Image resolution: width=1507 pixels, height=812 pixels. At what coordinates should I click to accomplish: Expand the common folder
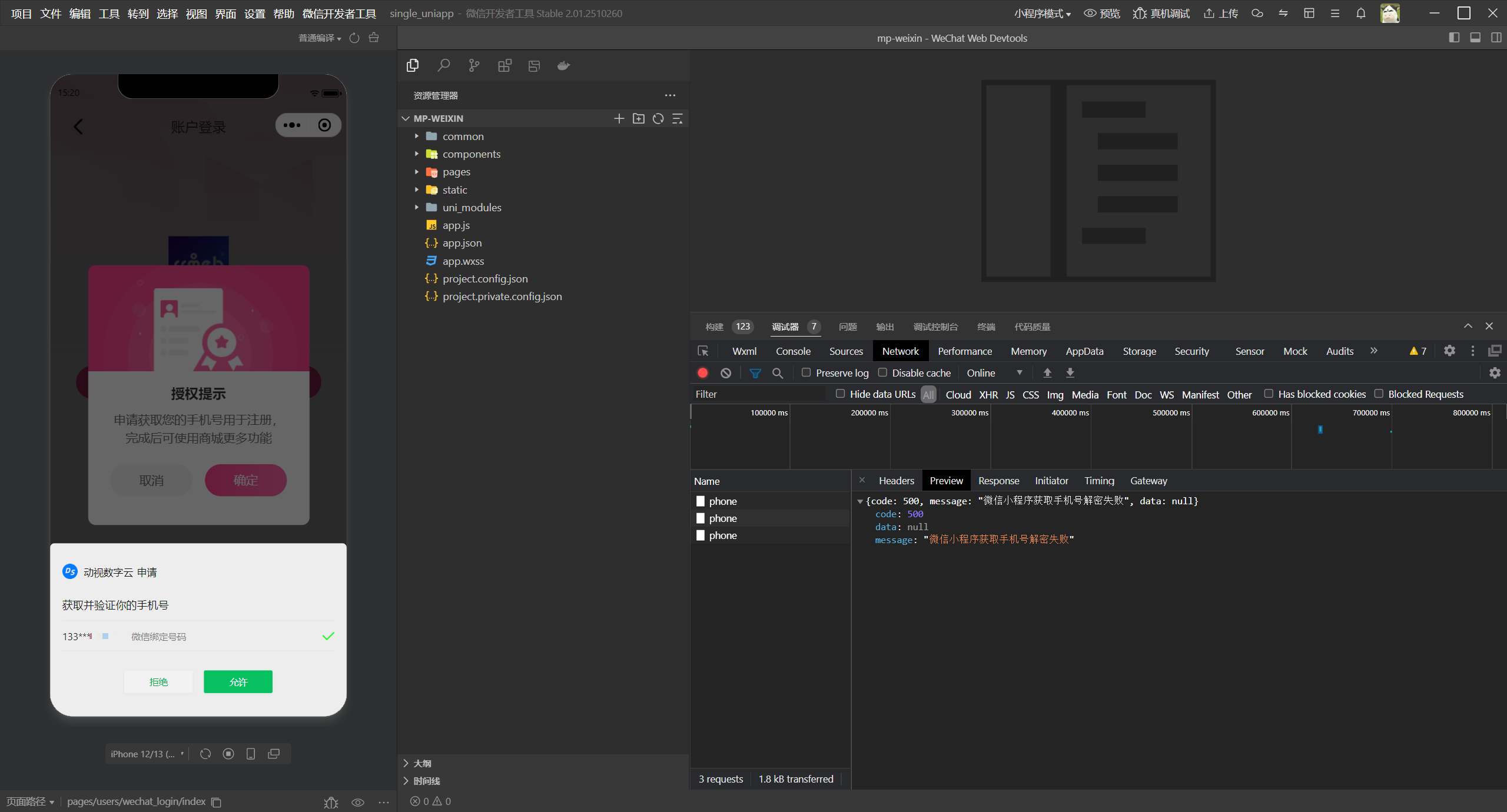[417, 137]
